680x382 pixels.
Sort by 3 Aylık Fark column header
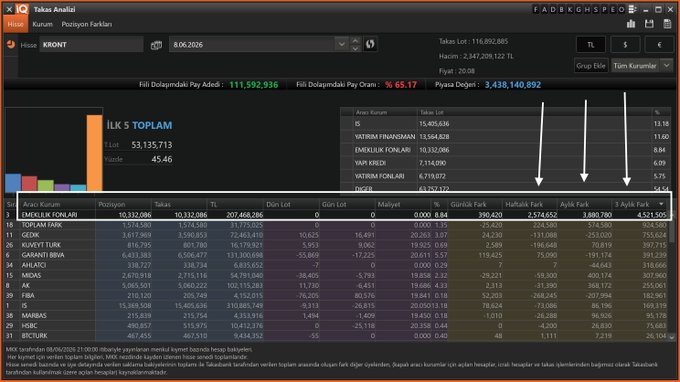point(639,204)
